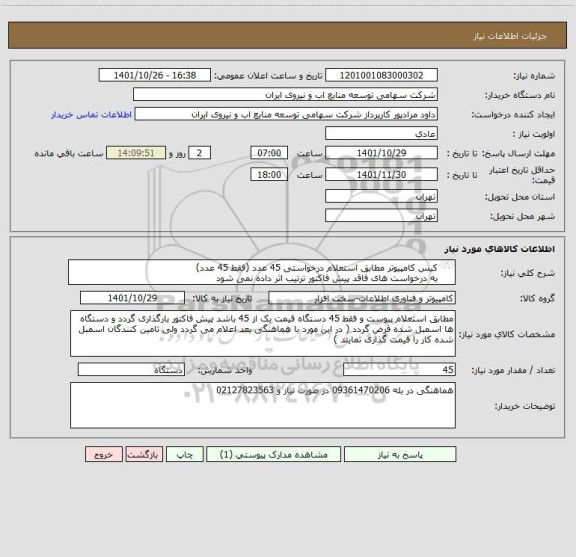Click the ایجاد کننده درخواست field
Image resolution: width=576 pixels, height=557 pixels.
tap(286, 114)
